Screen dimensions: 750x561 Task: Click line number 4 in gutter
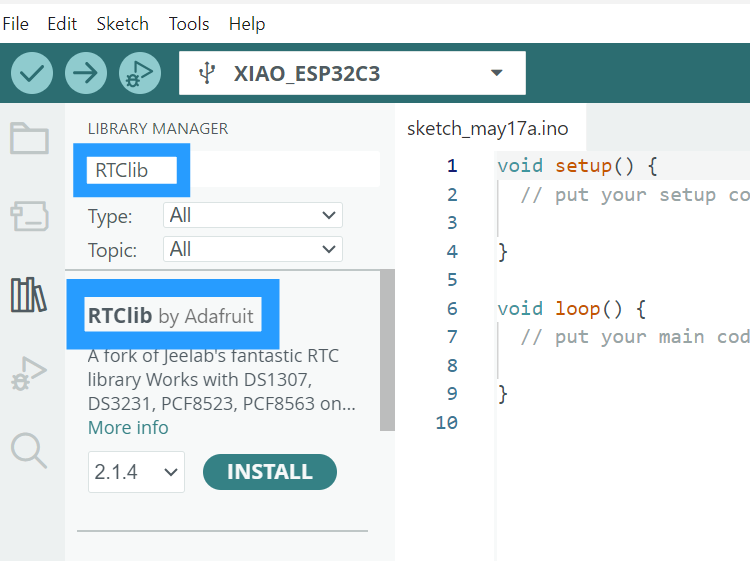pos(452,252)
